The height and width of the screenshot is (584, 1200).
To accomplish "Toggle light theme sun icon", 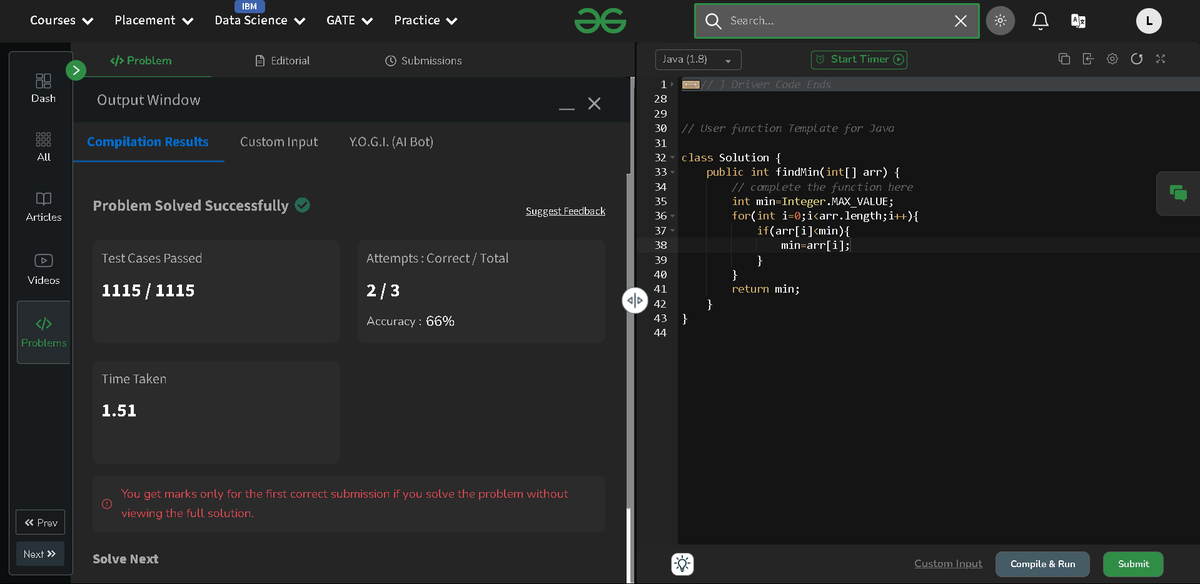I will [1000, 20].
